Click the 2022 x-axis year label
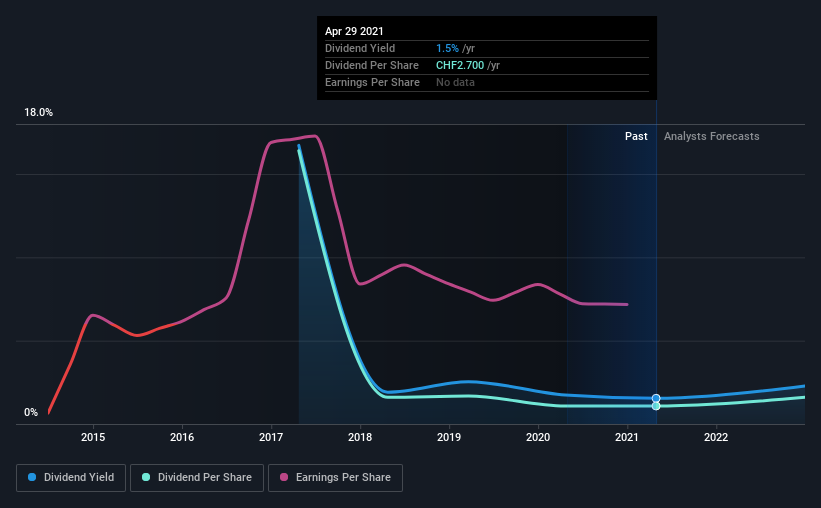Viewport: 821px width, 508px height. (x=716, y=437)
